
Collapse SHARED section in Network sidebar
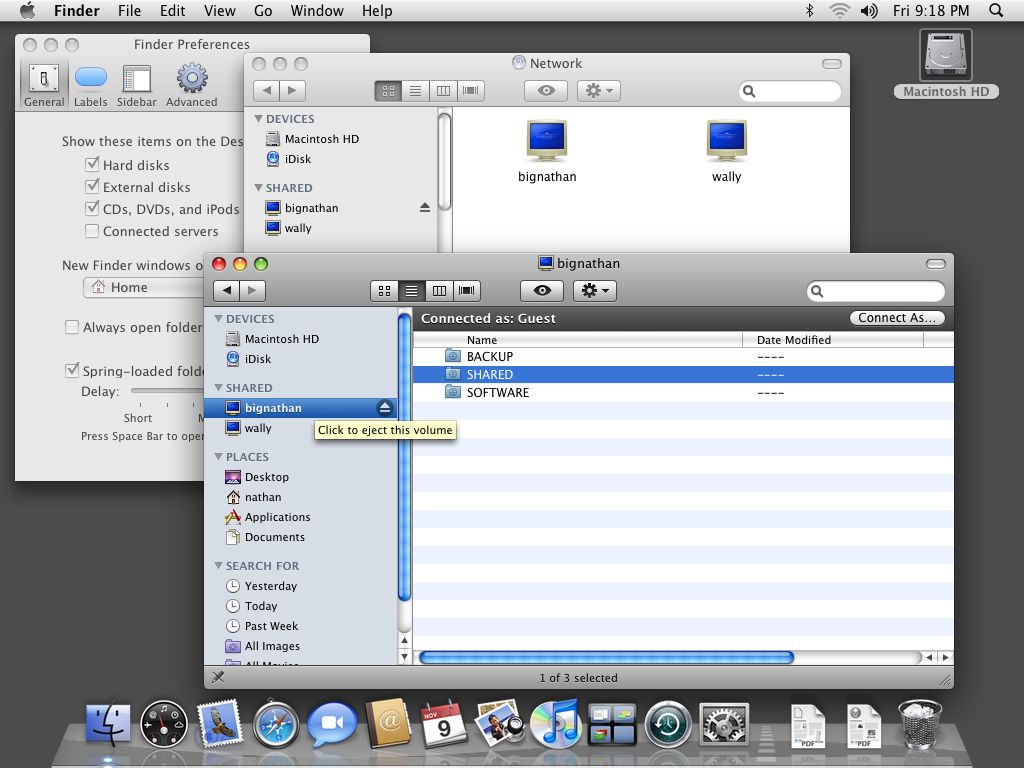point(259,187)
